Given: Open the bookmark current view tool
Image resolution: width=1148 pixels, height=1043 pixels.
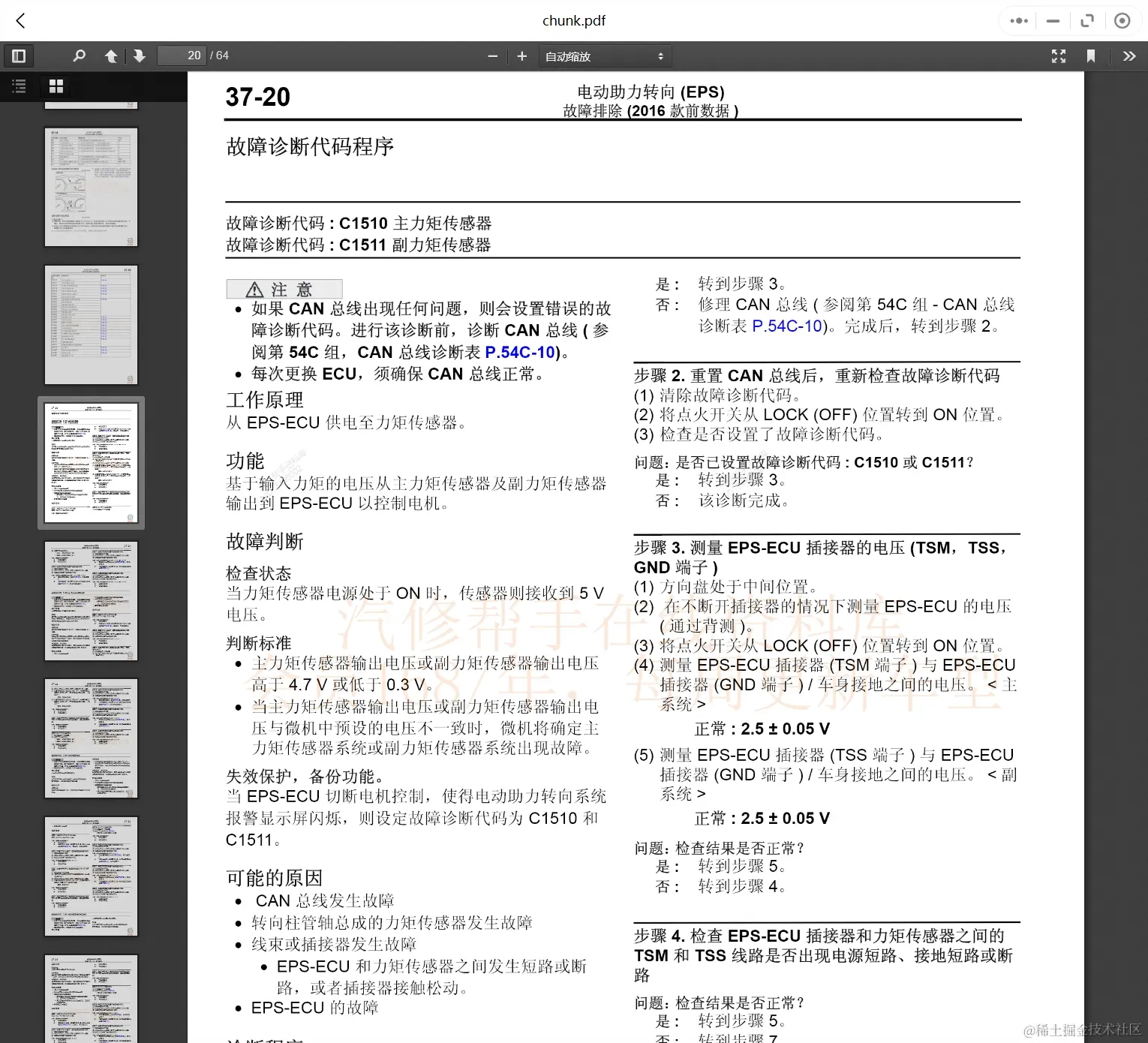Looking at the screenshot, I should pyautogui.click(x=1092, y=56).
